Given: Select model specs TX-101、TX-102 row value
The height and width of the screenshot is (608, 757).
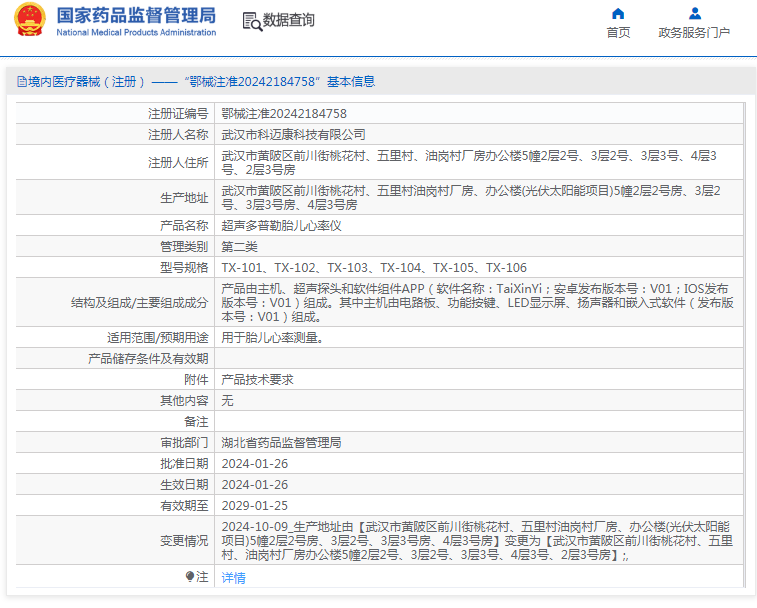Looking at the screenshot, I should click(374, 268).
